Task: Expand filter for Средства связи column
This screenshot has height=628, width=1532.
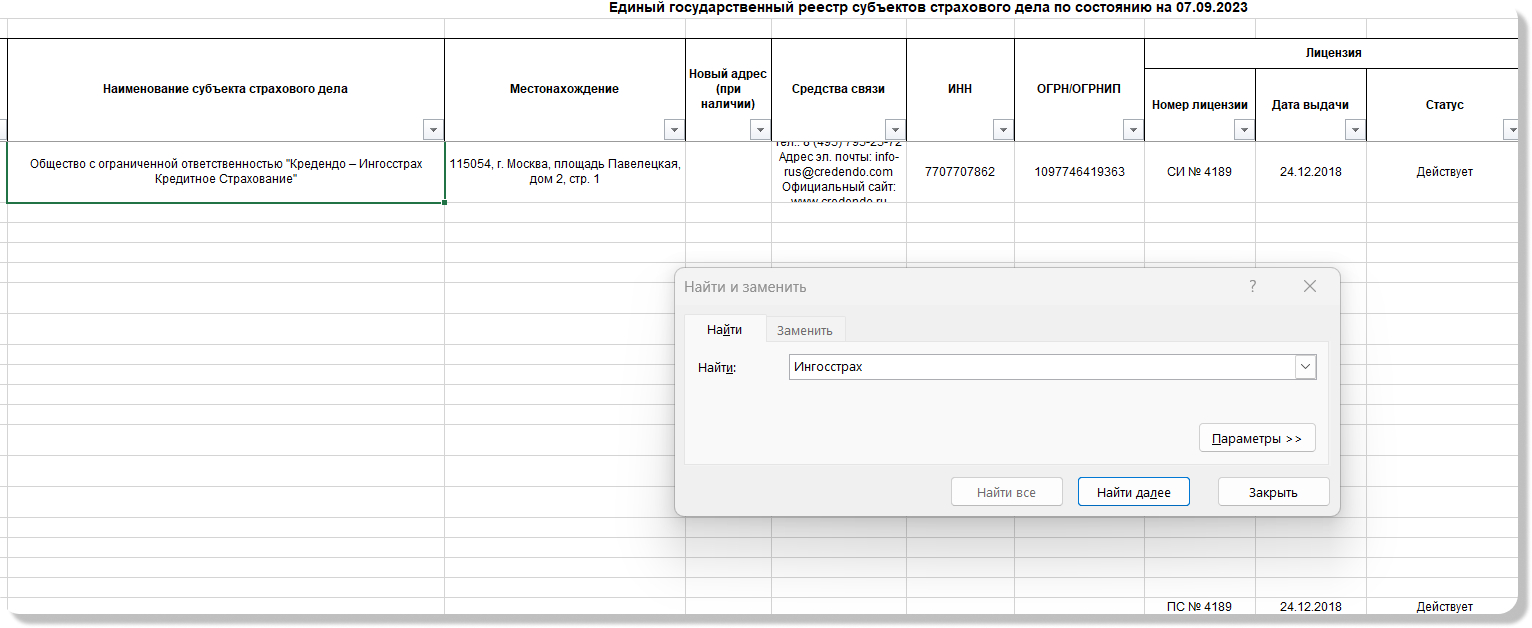Action: [895, 130]
